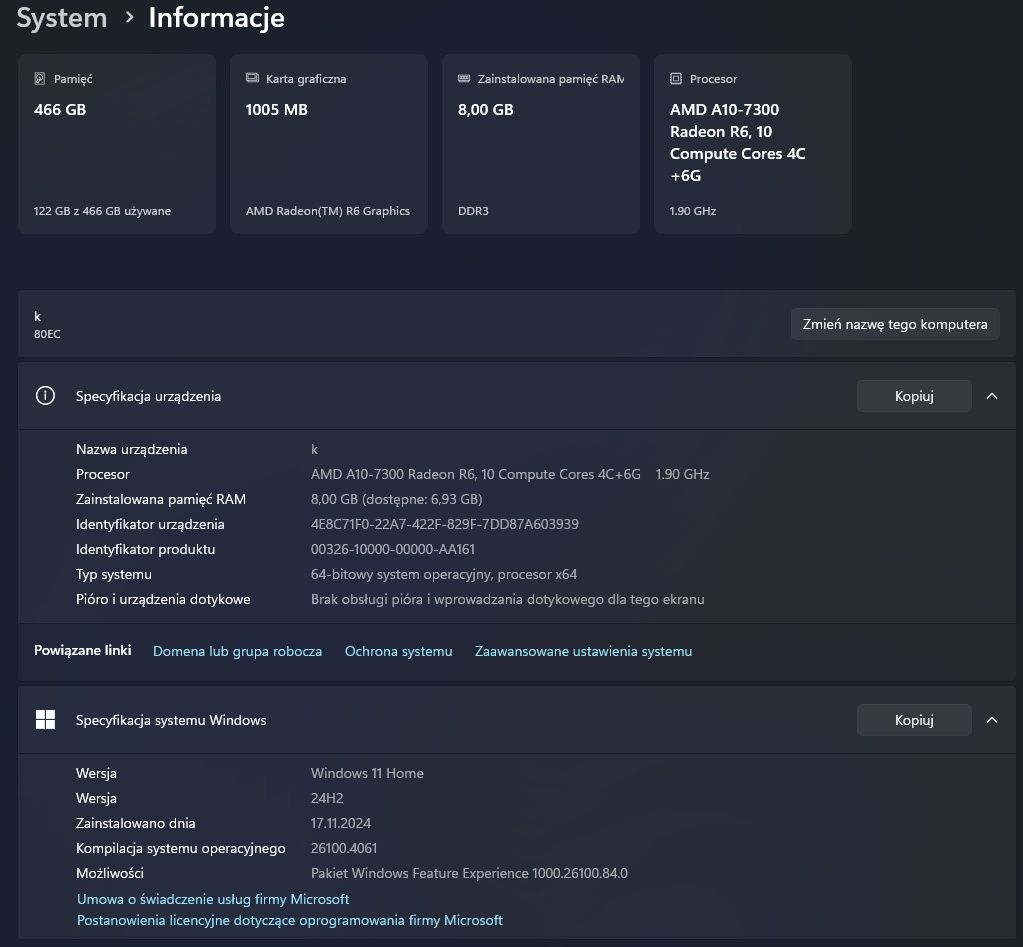Open Domena lub grupa robocza link
The width and height of the screenshot is (1023, 947).
(237, 651)
